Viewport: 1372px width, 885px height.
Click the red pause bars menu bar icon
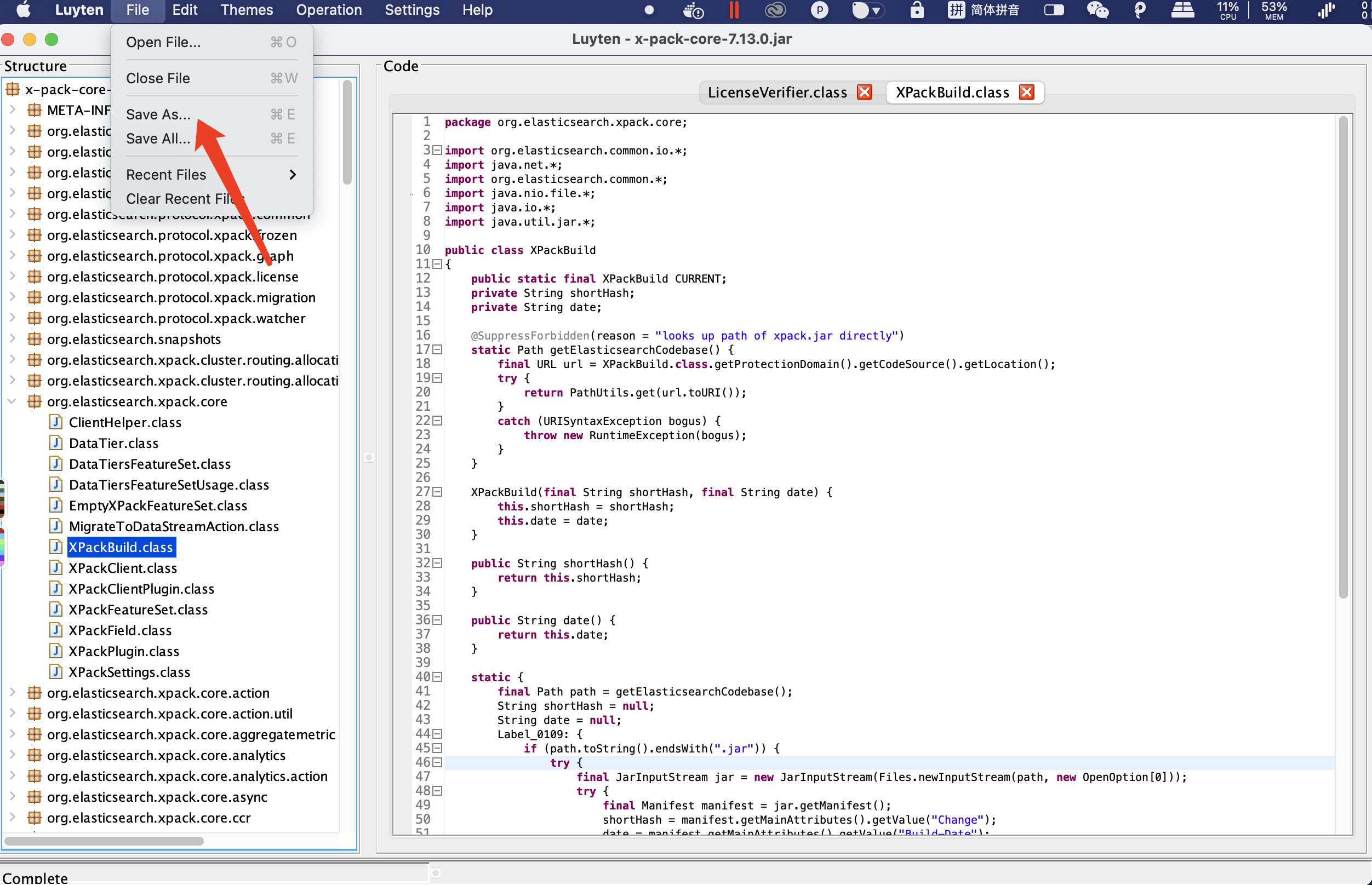[734, 10]
